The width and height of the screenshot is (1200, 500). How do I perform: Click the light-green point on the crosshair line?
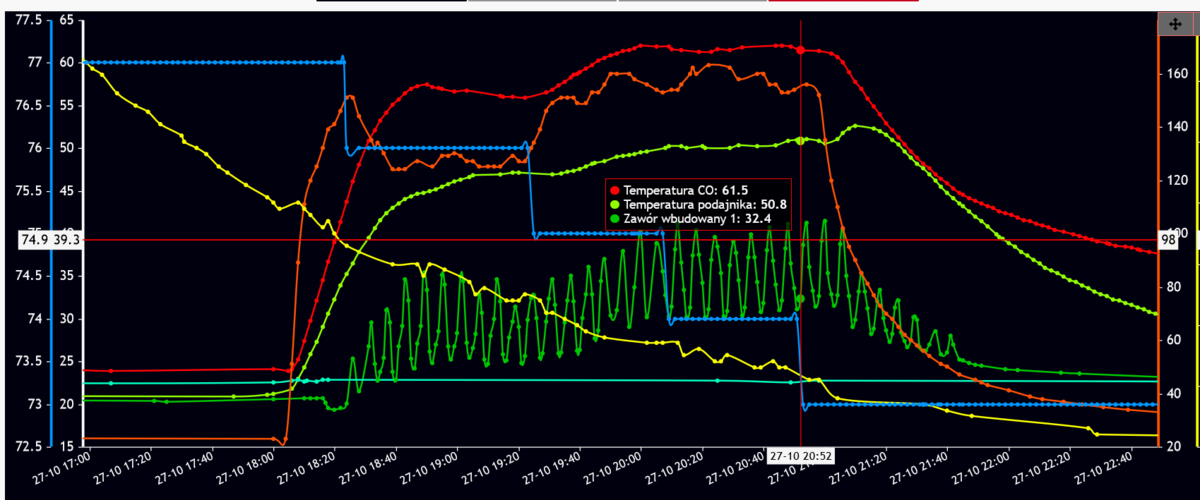click(x=800, y=140)
